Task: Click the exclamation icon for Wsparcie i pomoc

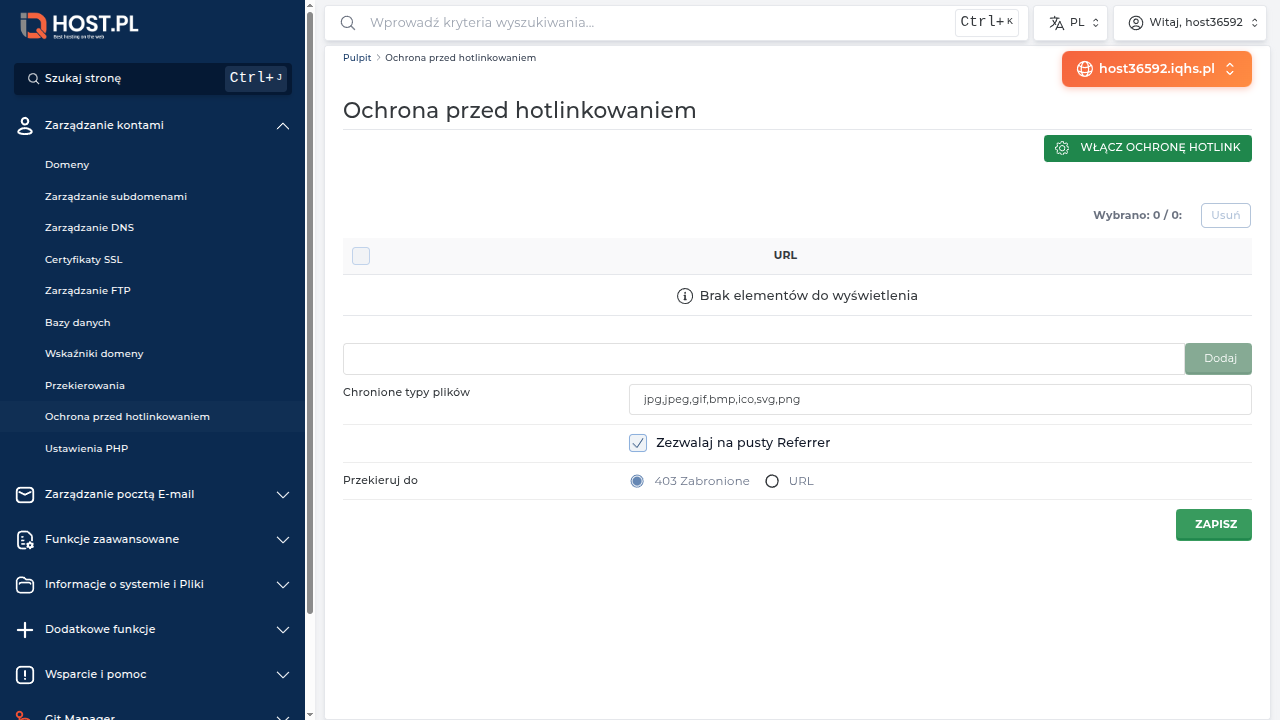Action: [x=26, y=674]
